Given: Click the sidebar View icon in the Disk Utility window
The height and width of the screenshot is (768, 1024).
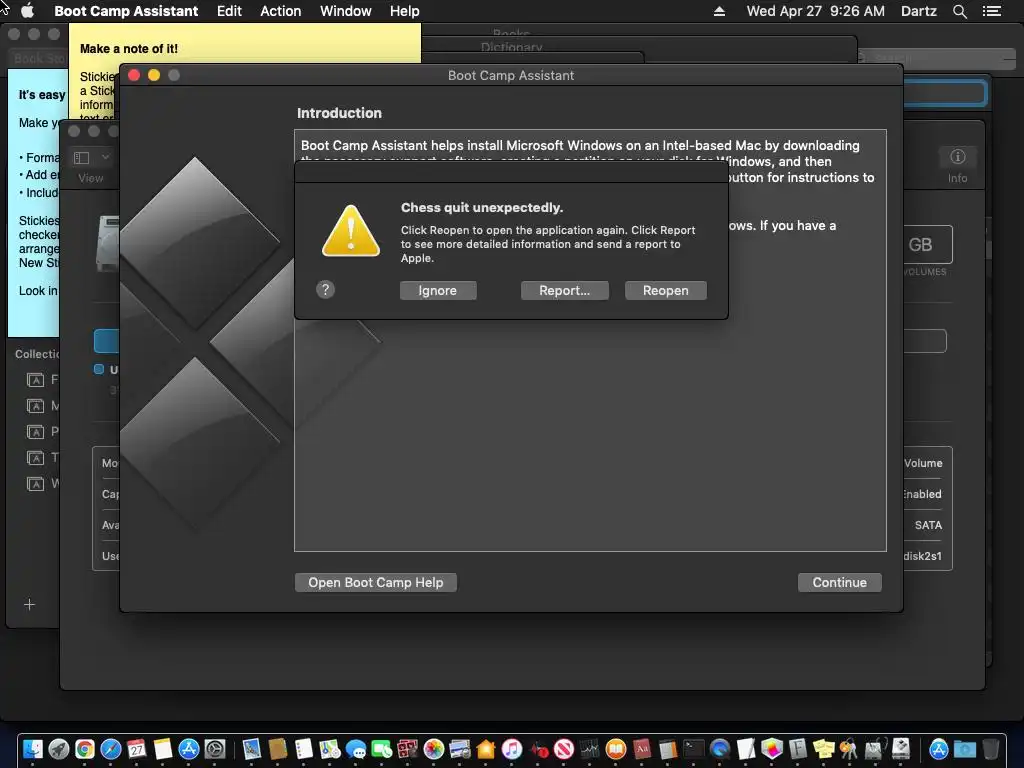Looking at the screenshot, I should [82, 157].
